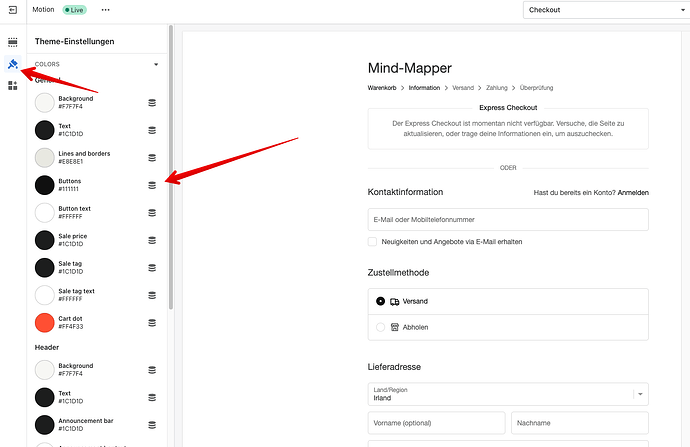Open the Sale tag color swatch
Image resolution: width=690 pixels, height=447 pixels.
click(44, 267)
